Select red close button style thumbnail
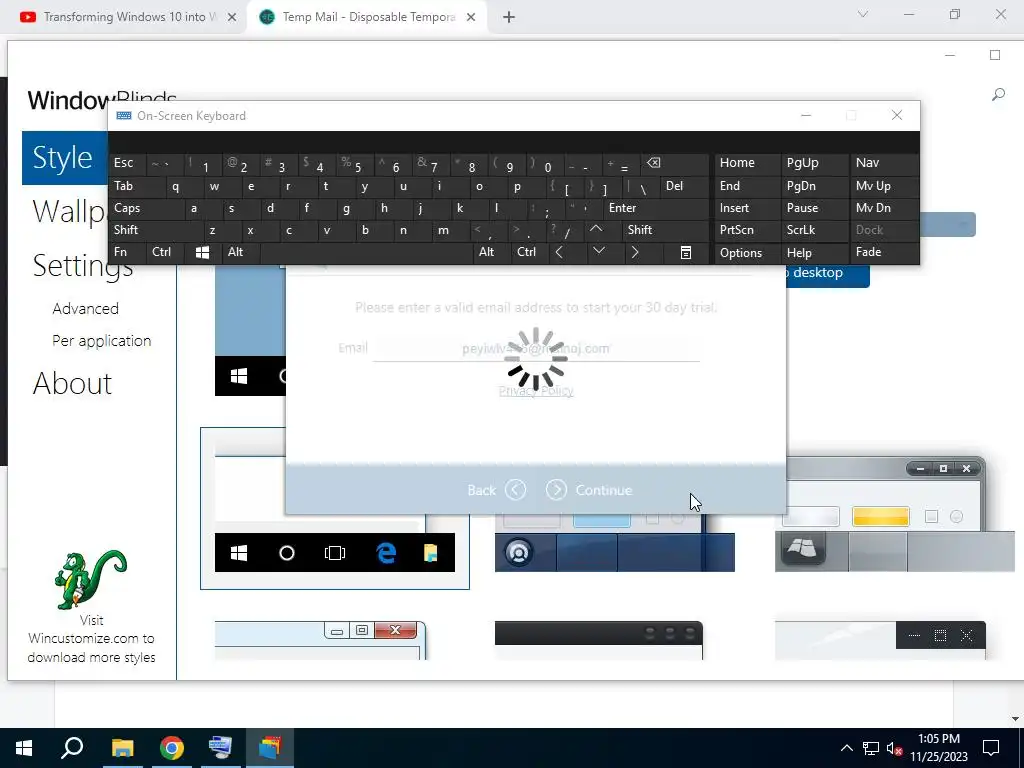Screen dimensions: 1024x768 pos(320,641)
